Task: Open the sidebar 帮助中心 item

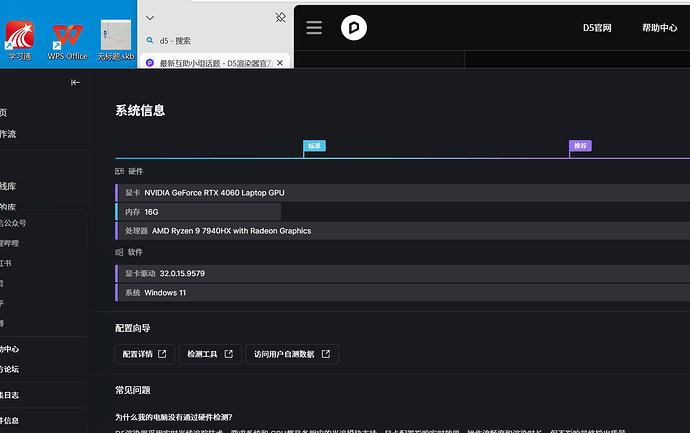Action: tap(9, 349)
